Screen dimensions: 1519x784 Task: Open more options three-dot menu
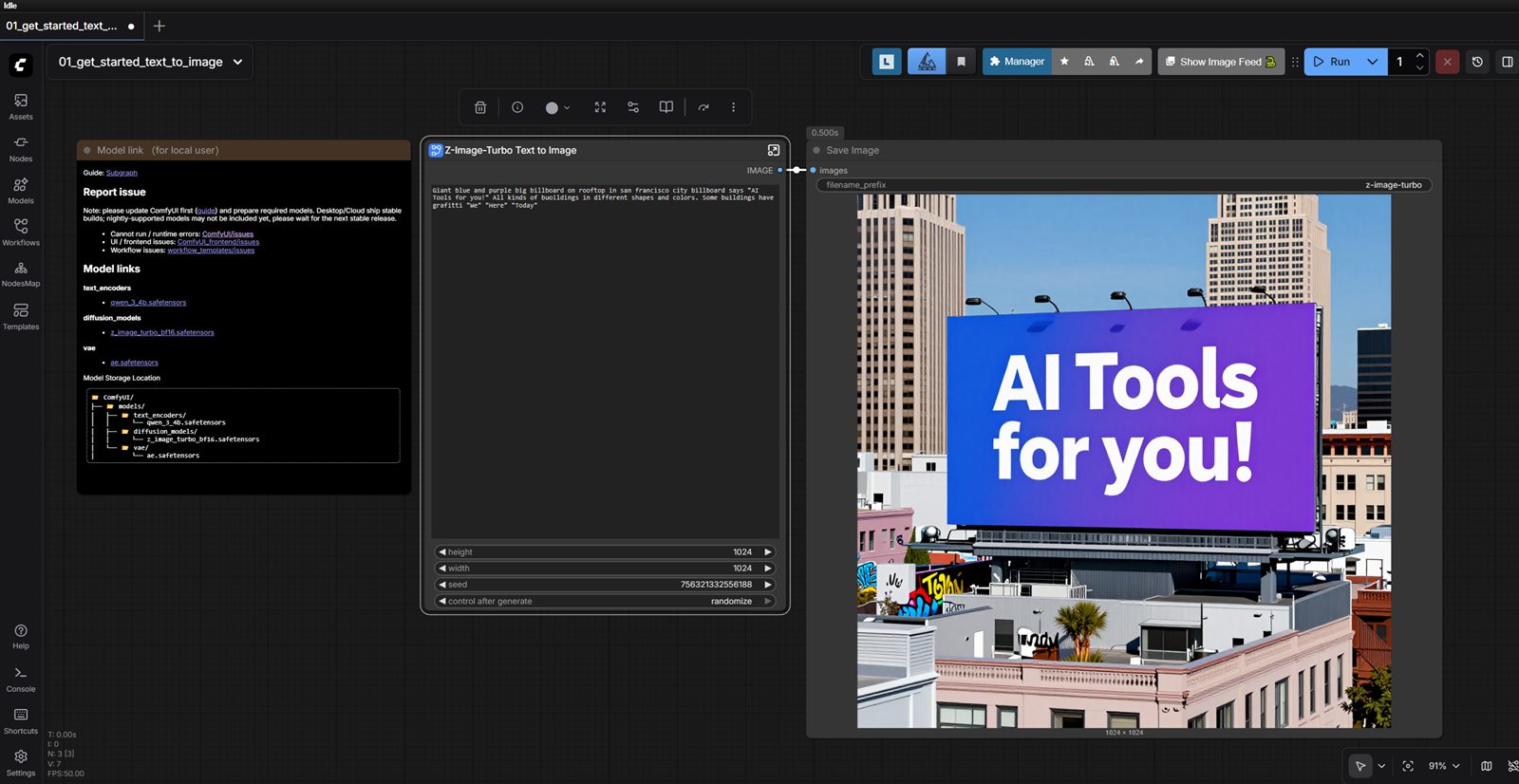(x=733, y=107)
